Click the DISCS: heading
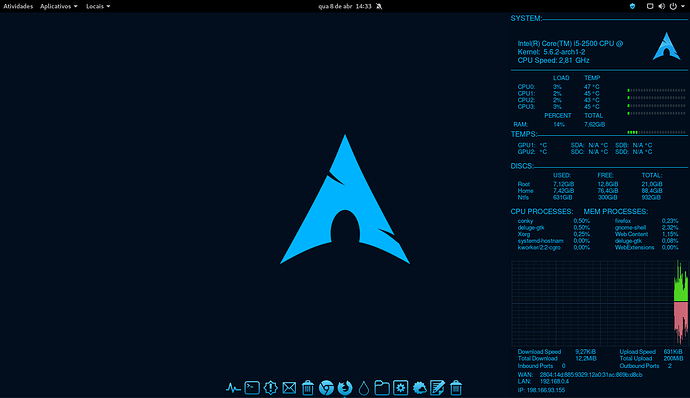 click(x=522, y=166)
